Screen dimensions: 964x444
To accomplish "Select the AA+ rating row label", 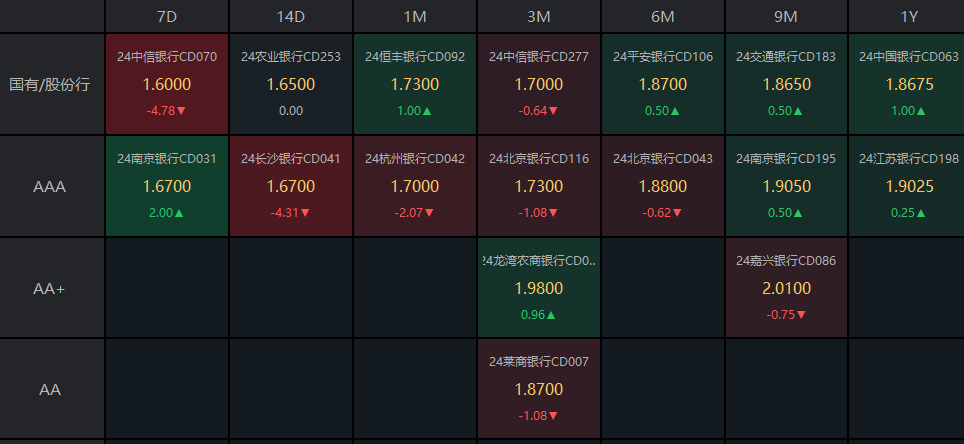I will (50, 288).
